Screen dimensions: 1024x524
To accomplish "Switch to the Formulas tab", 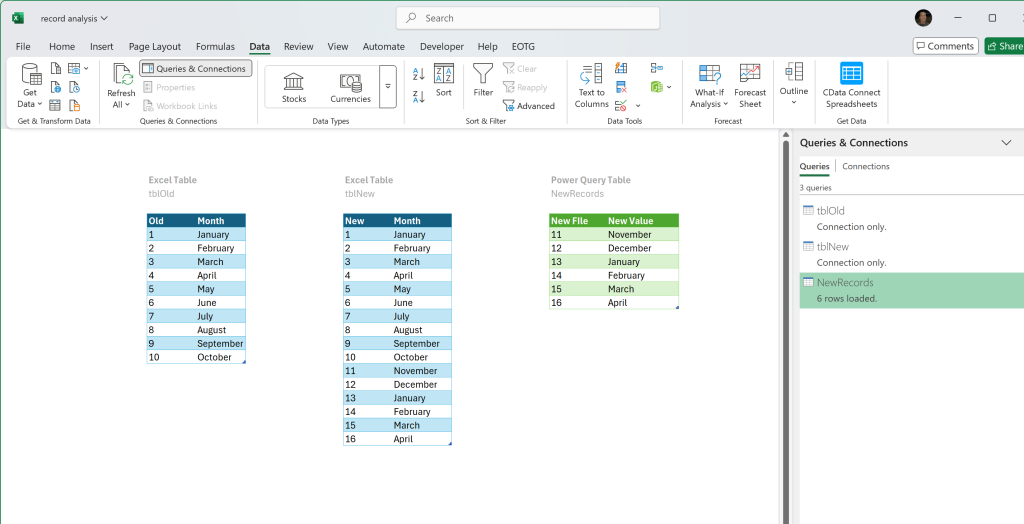I will click(216, 46).
